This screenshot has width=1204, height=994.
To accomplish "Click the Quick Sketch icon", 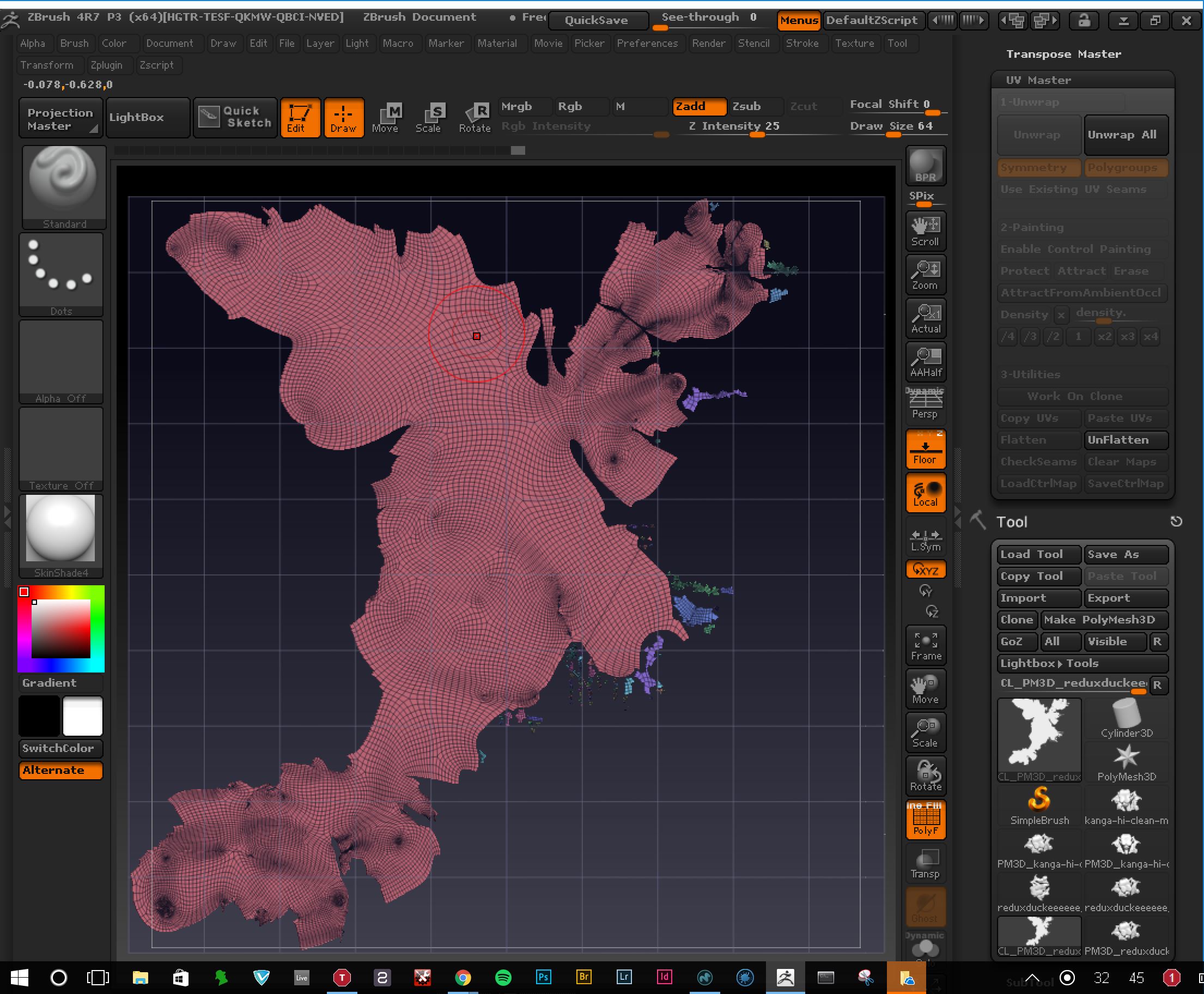I will pyautogui.click(x=235, y=117).
